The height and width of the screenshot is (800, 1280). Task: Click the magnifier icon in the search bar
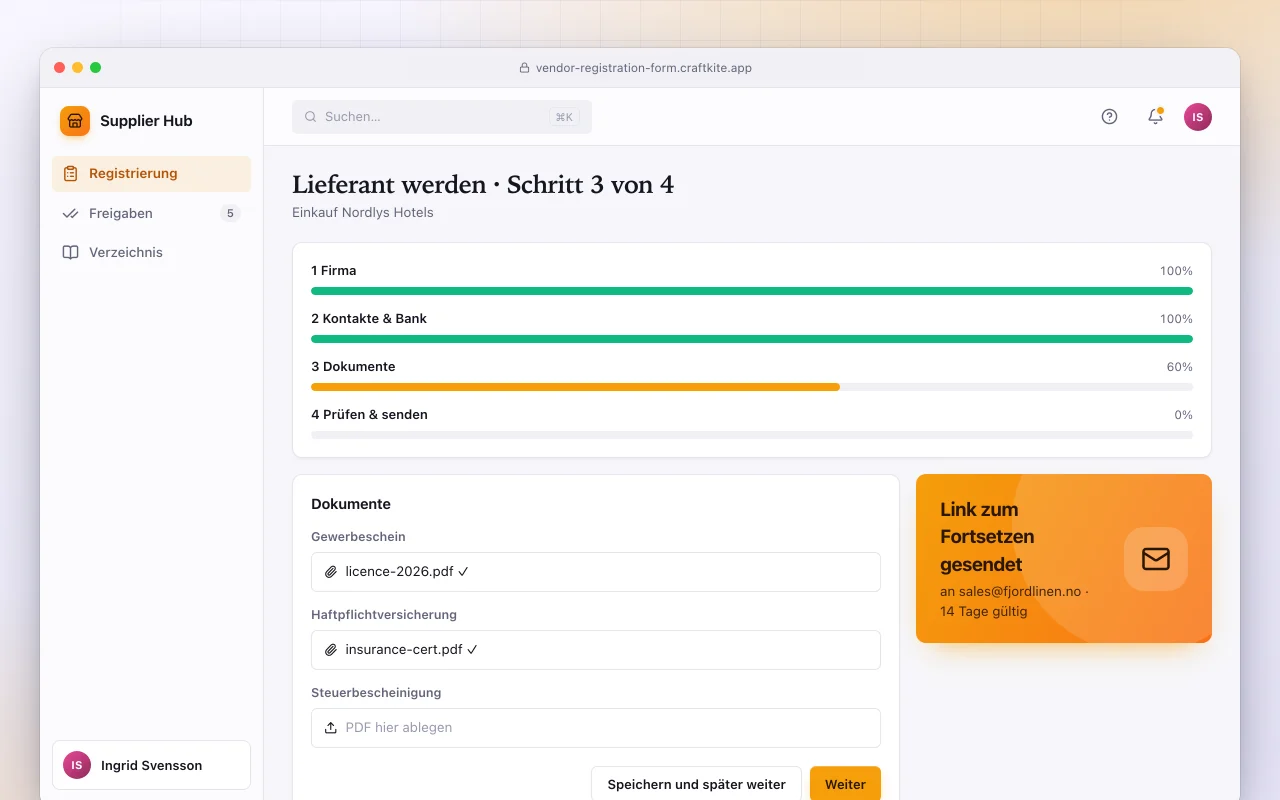click(x=311, y=117)
